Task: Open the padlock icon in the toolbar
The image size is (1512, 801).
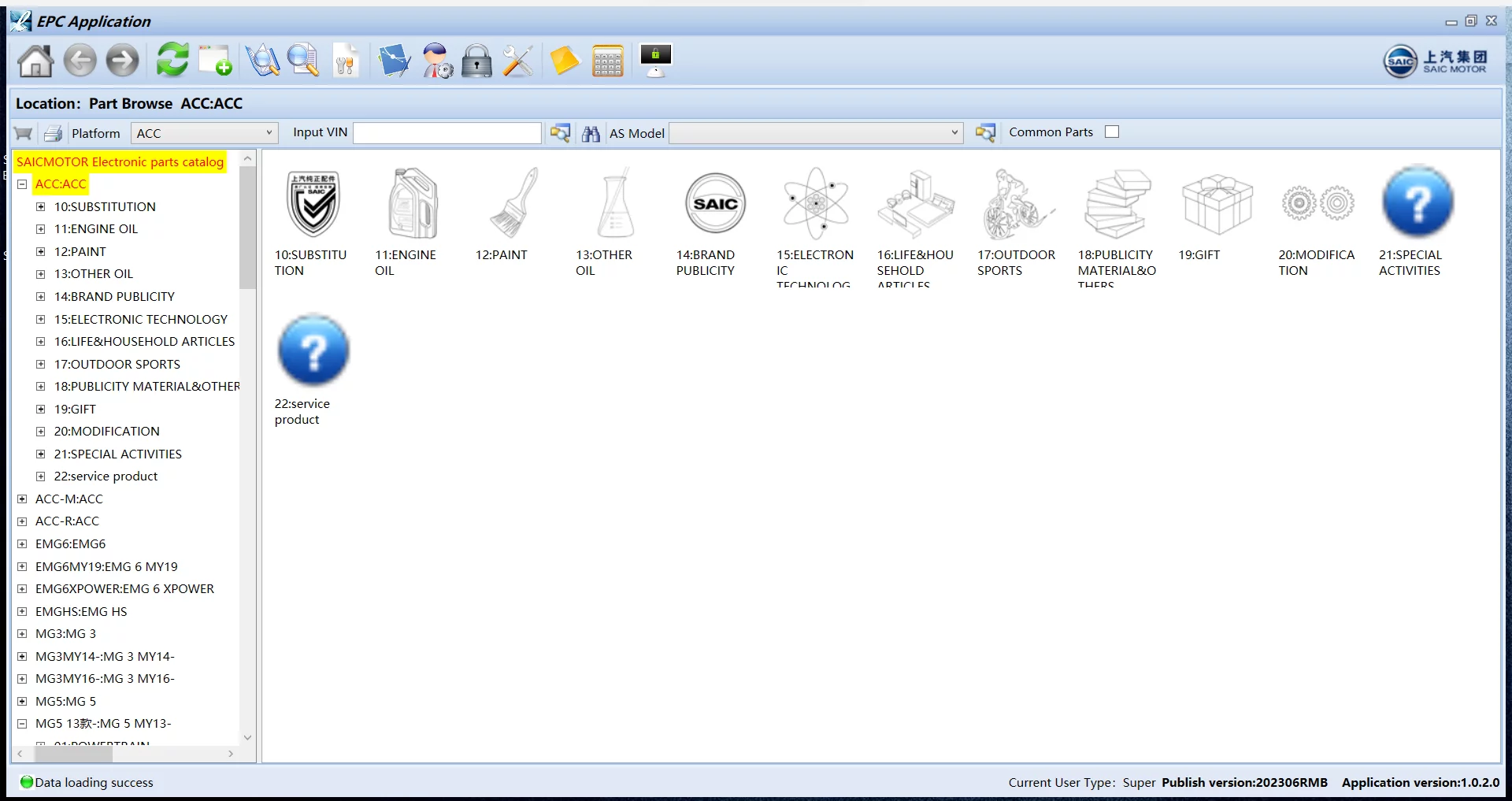Action: point(476,61)
